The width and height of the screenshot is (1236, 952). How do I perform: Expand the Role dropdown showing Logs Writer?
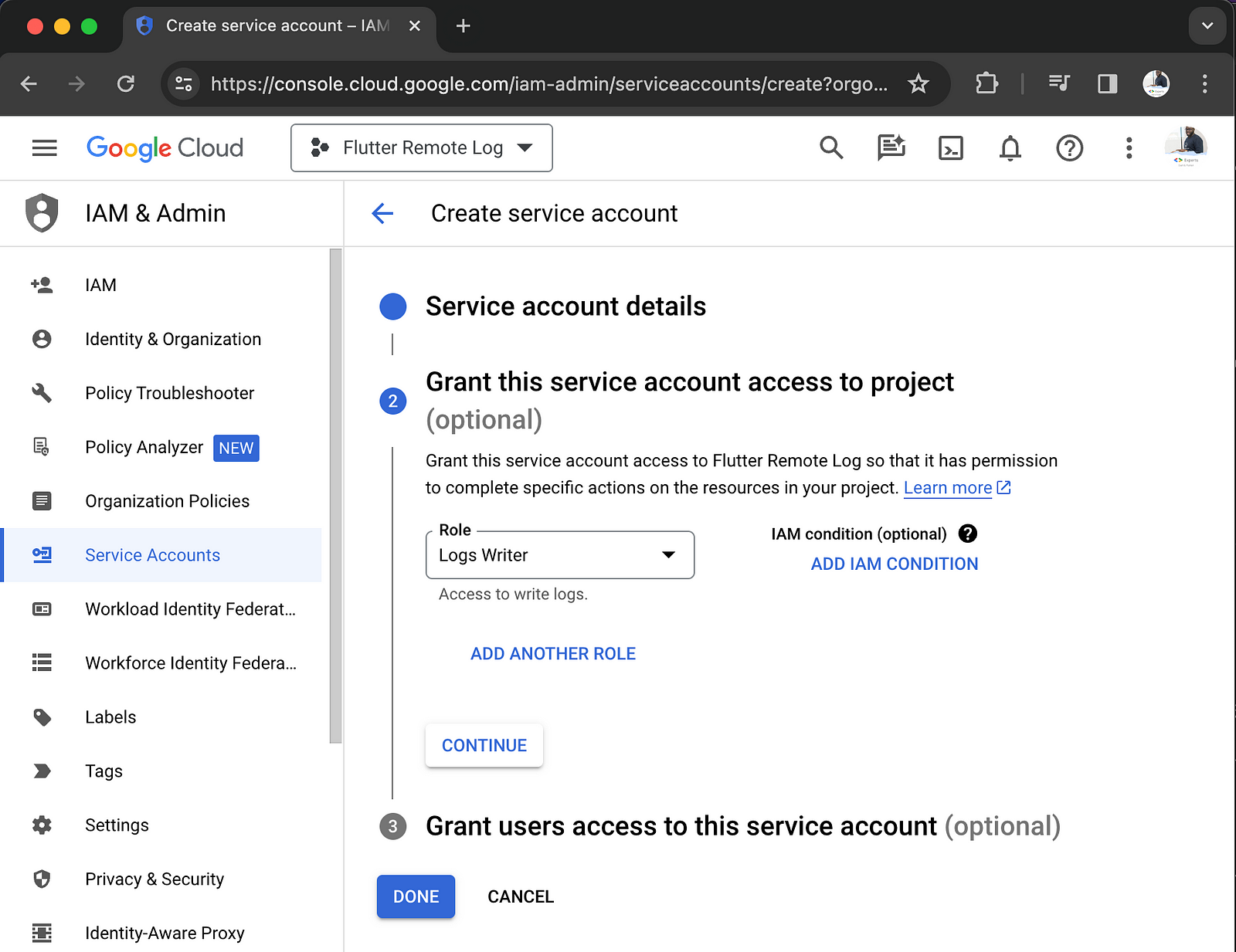[560, 555]
